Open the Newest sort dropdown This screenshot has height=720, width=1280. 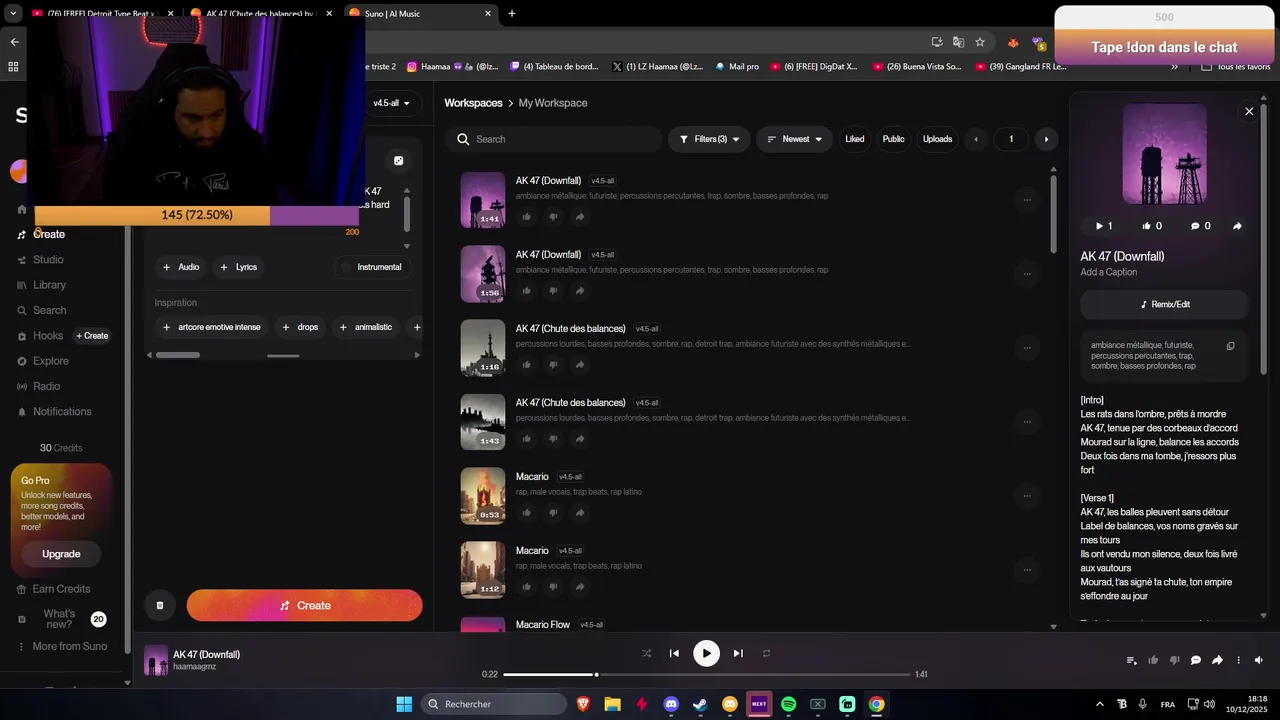tap(794, 139)
